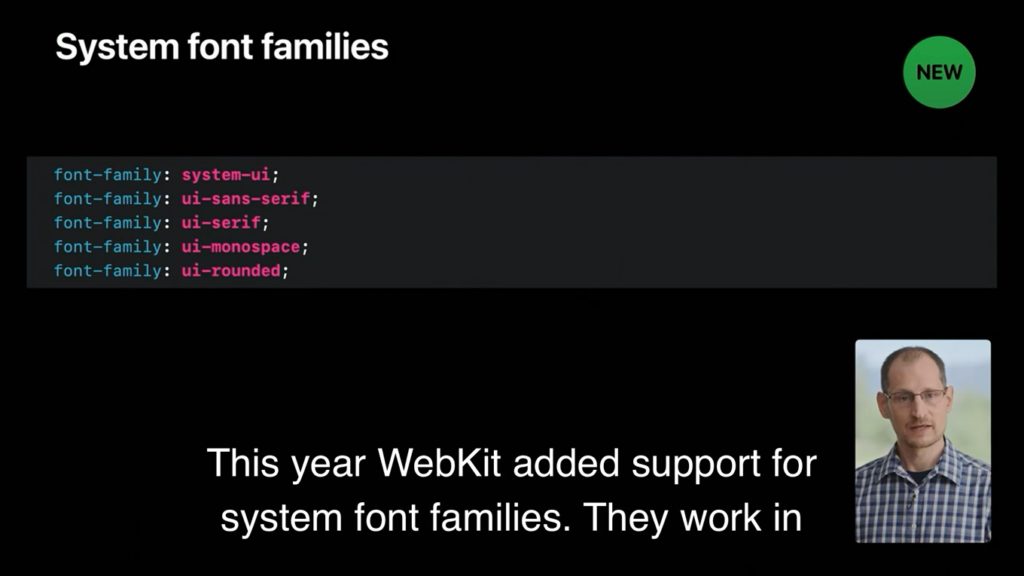This screenshot has width=1024, height=576.
Task: Click "system font families." in the caption
Action: (396, 517)
